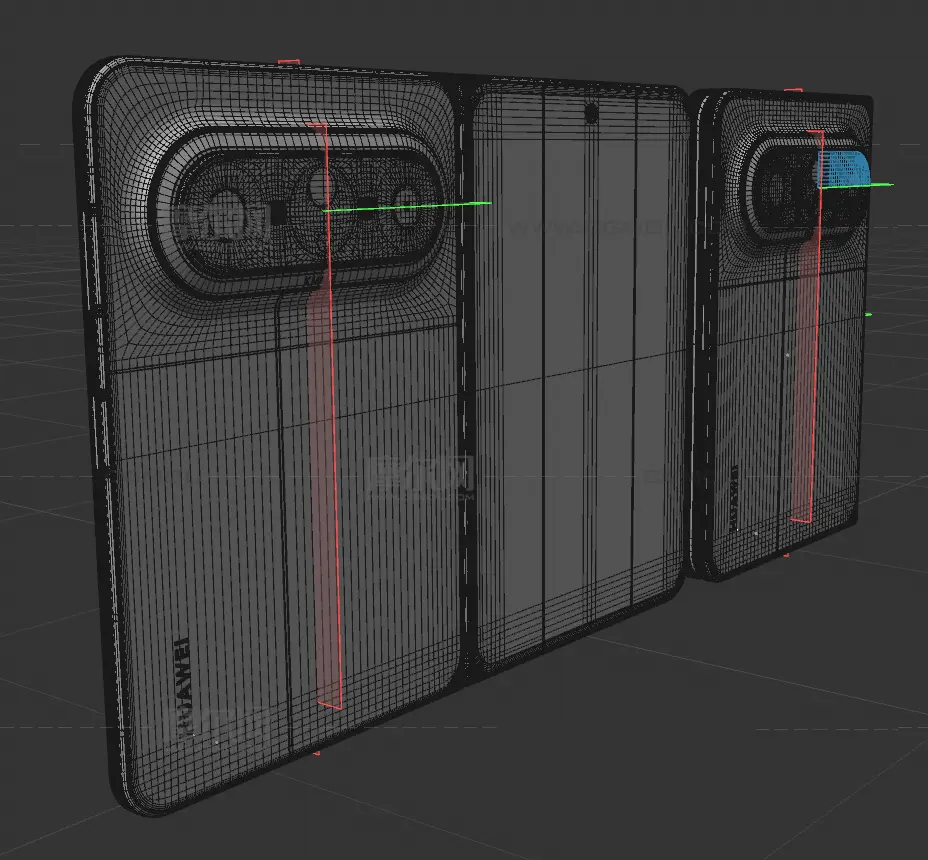Click the green marker right of the small phone
The width and height of the screenshot is (928, 860).
pos(868,315)
